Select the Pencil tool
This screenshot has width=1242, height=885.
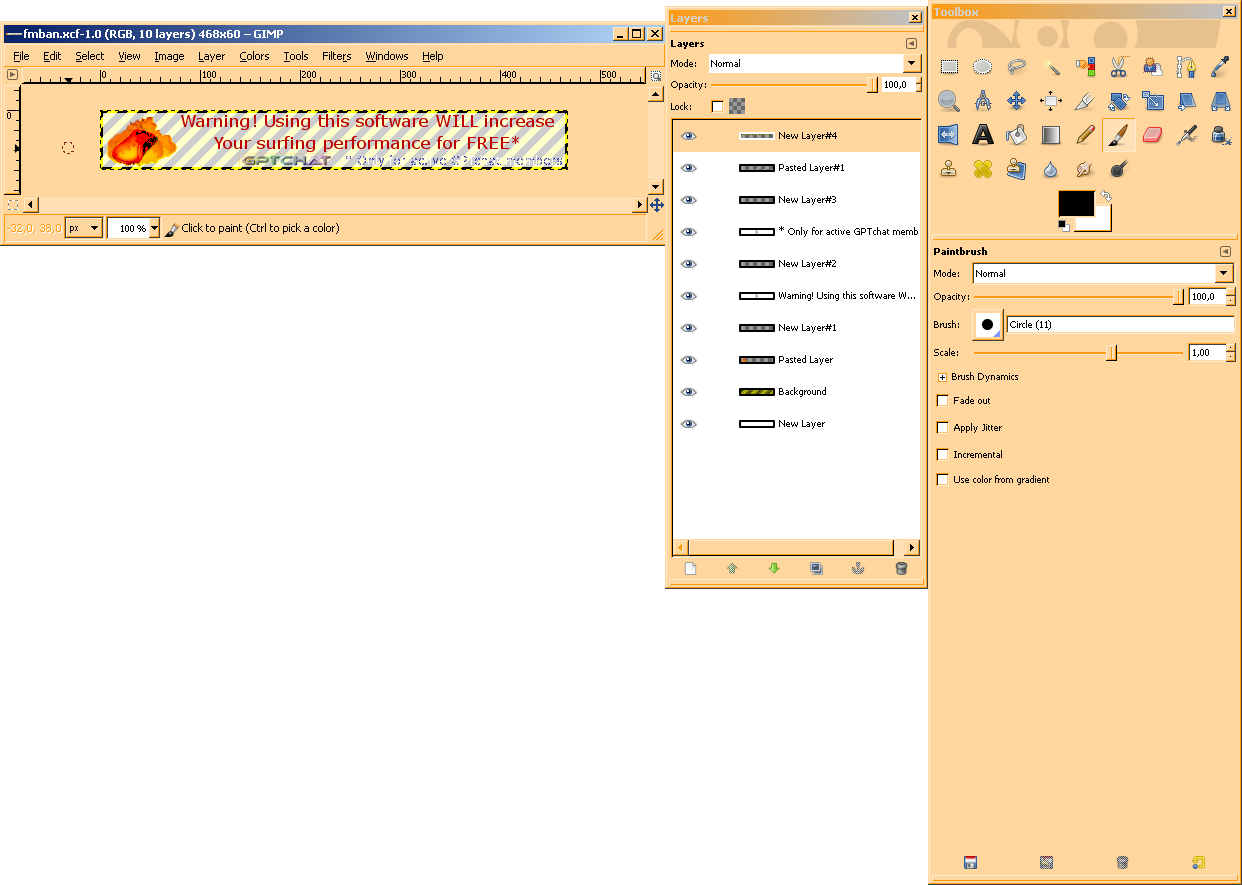pos(1085,134)
